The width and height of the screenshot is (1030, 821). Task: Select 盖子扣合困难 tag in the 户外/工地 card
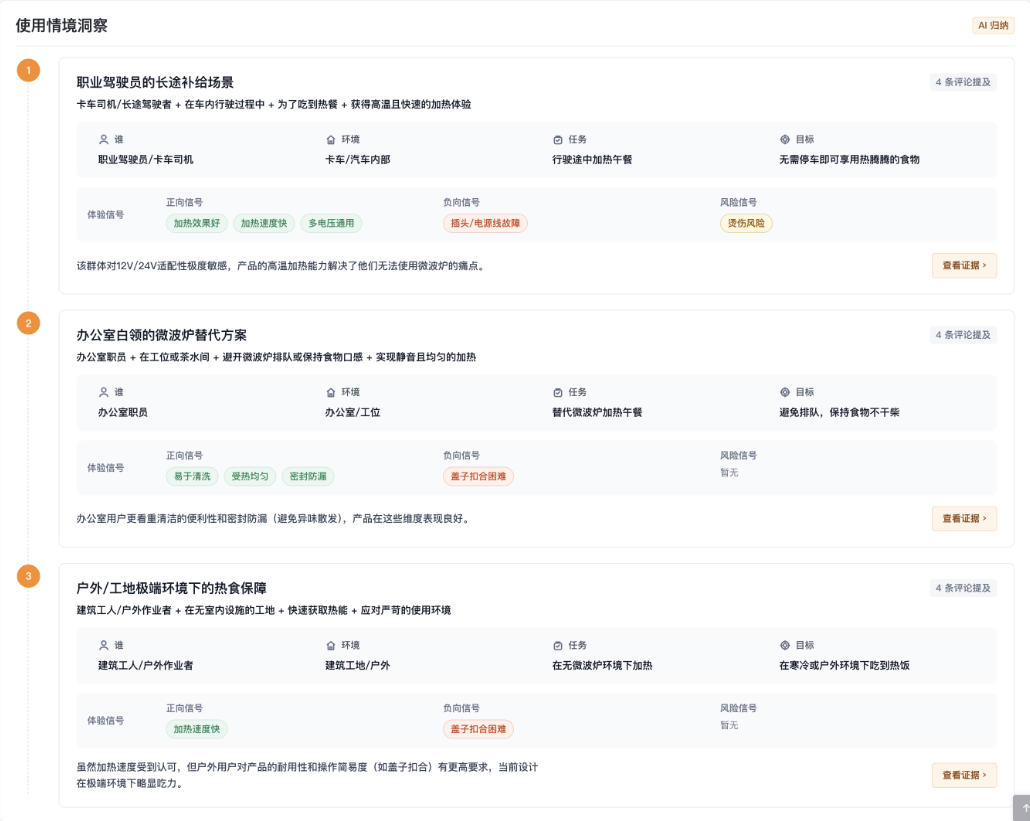pyautogui.click(x=478, y=729)
